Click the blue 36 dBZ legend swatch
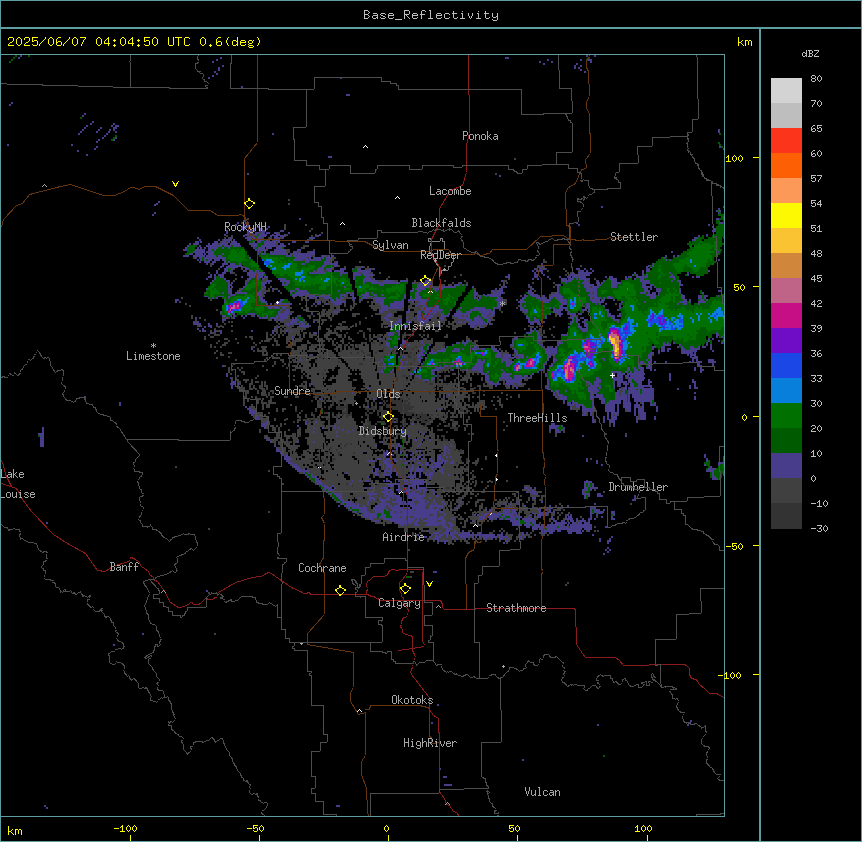862x842 pixels. pyautogui.click(x=786, y=365)
